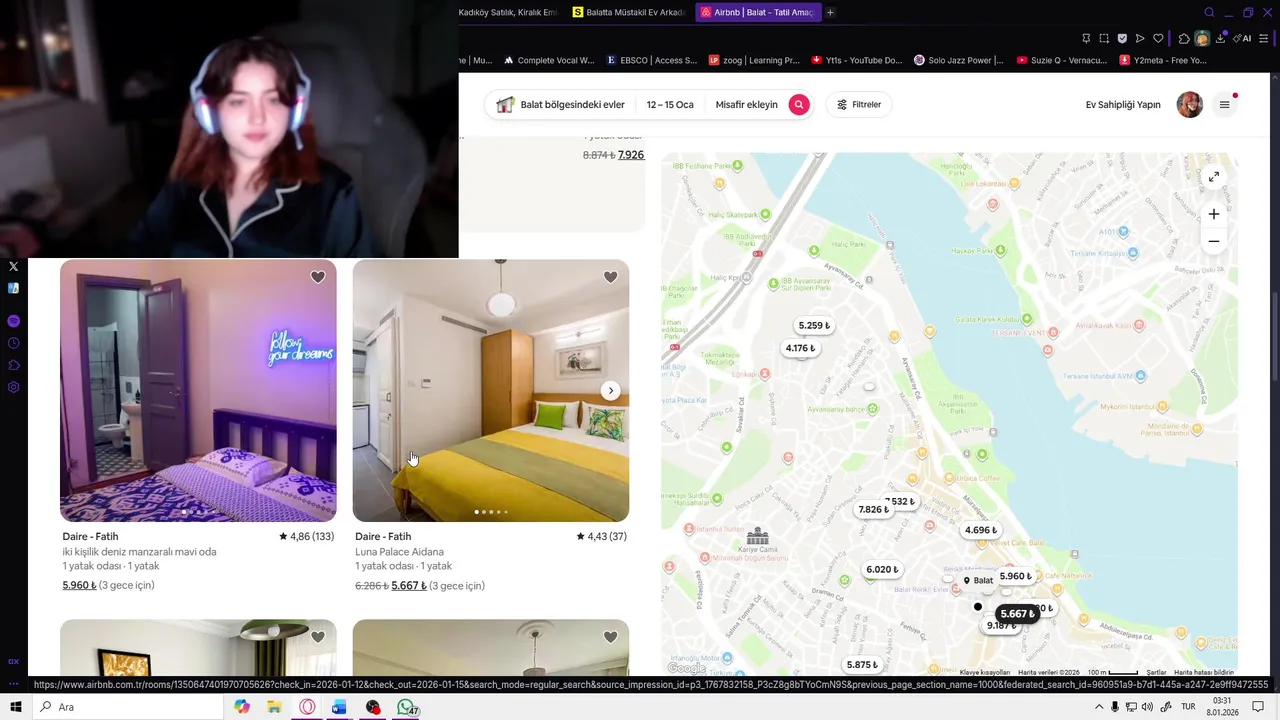This screenshot has height=720, width=1280.
Task: Open the tab search magnifier icon
Action: 1209,12
